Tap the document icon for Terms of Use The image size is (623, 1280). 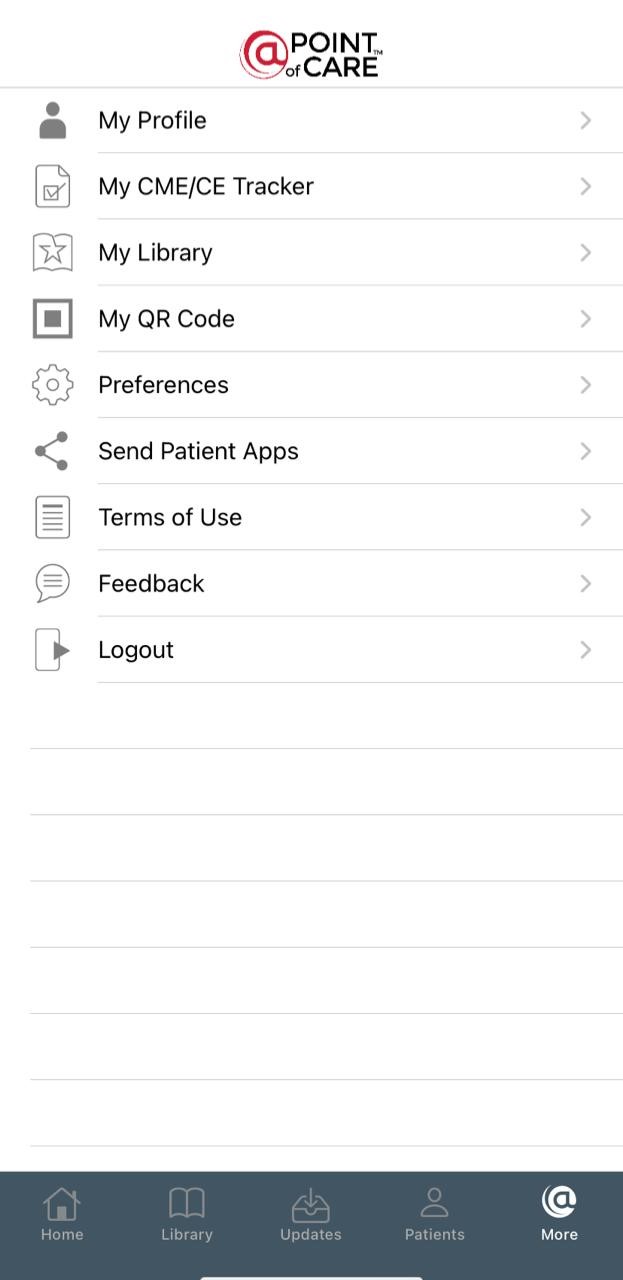pos(53,517)
